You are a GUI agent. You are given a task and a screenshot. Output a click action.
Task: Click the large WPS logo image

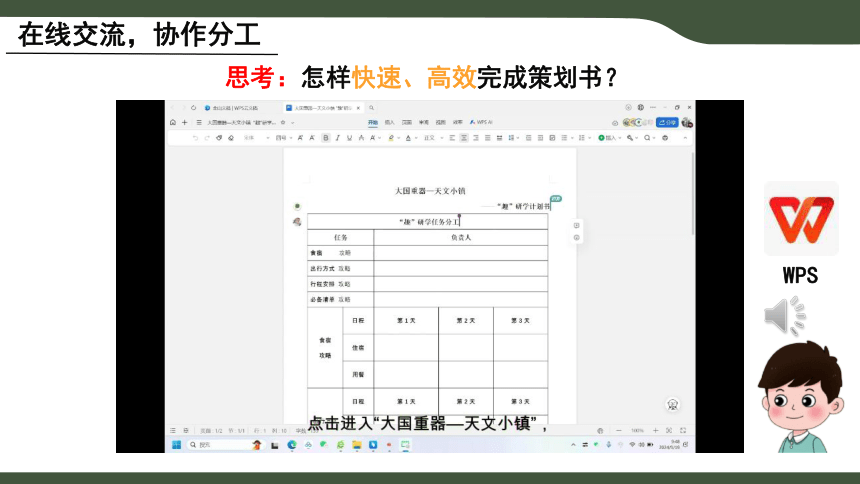(801, 219)
